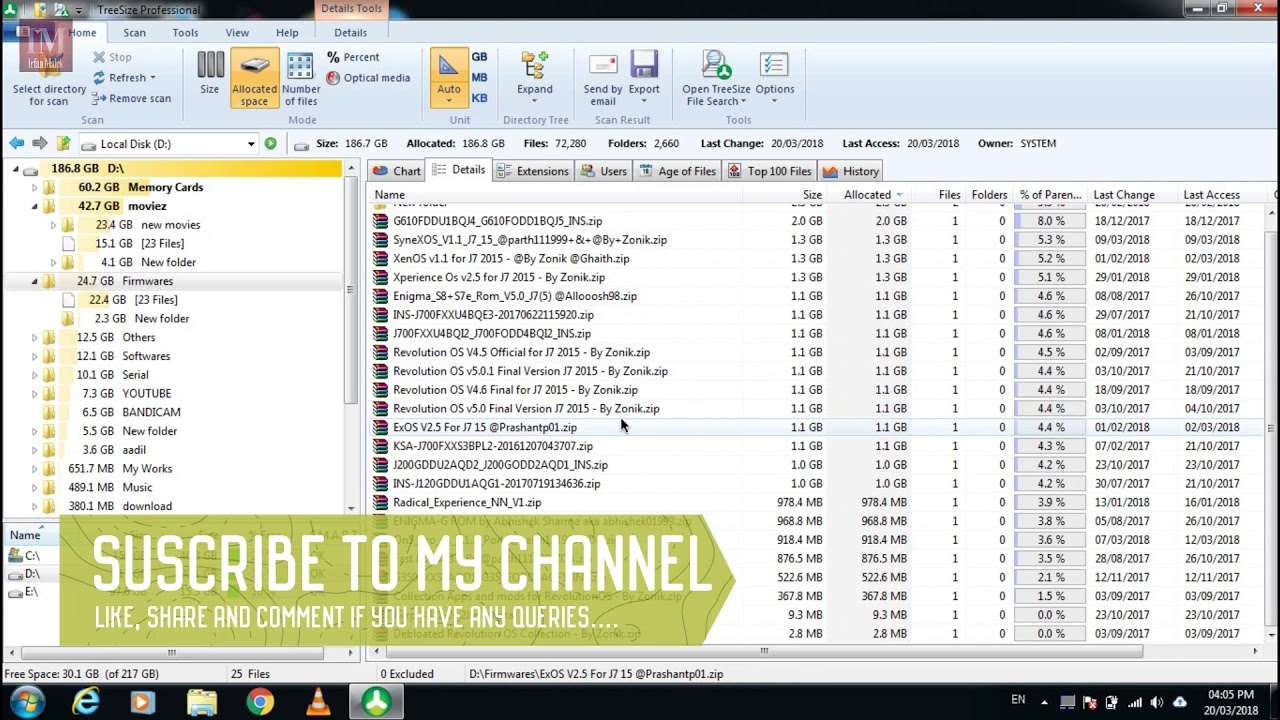Switch to the Top 100 Files tab
The image size is (1280, 720).
point(770,171)
